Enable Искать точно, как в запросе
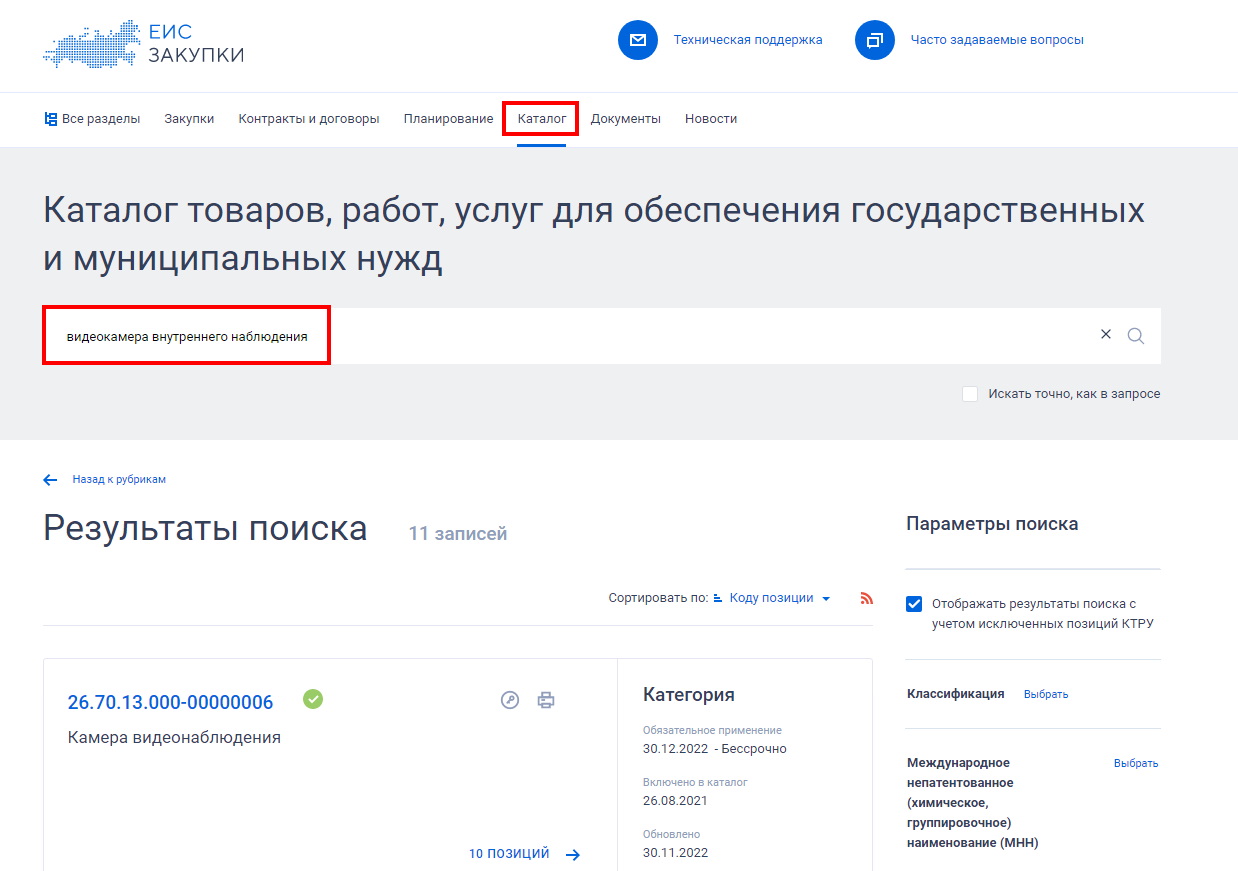The width and height of the screenshot is (1238, 871). click(969, 393)
